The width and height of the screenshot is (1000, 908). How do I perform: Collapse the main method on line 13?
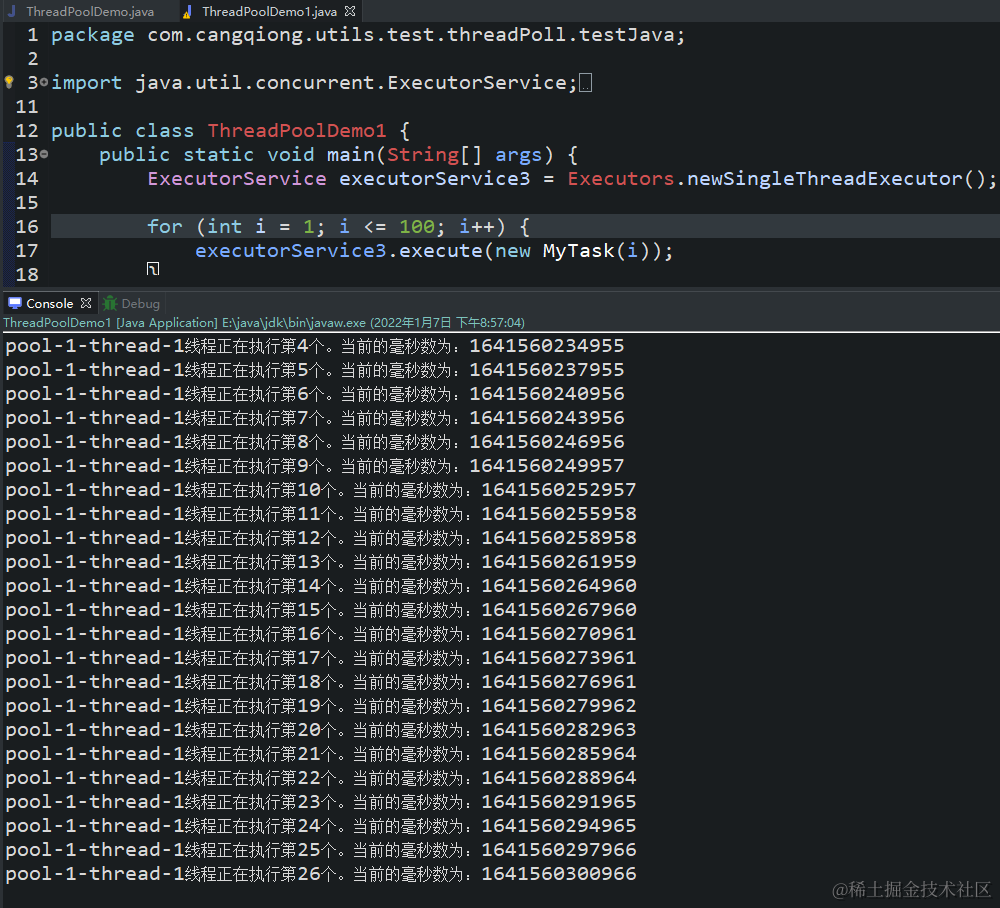(x=43, y=154)
